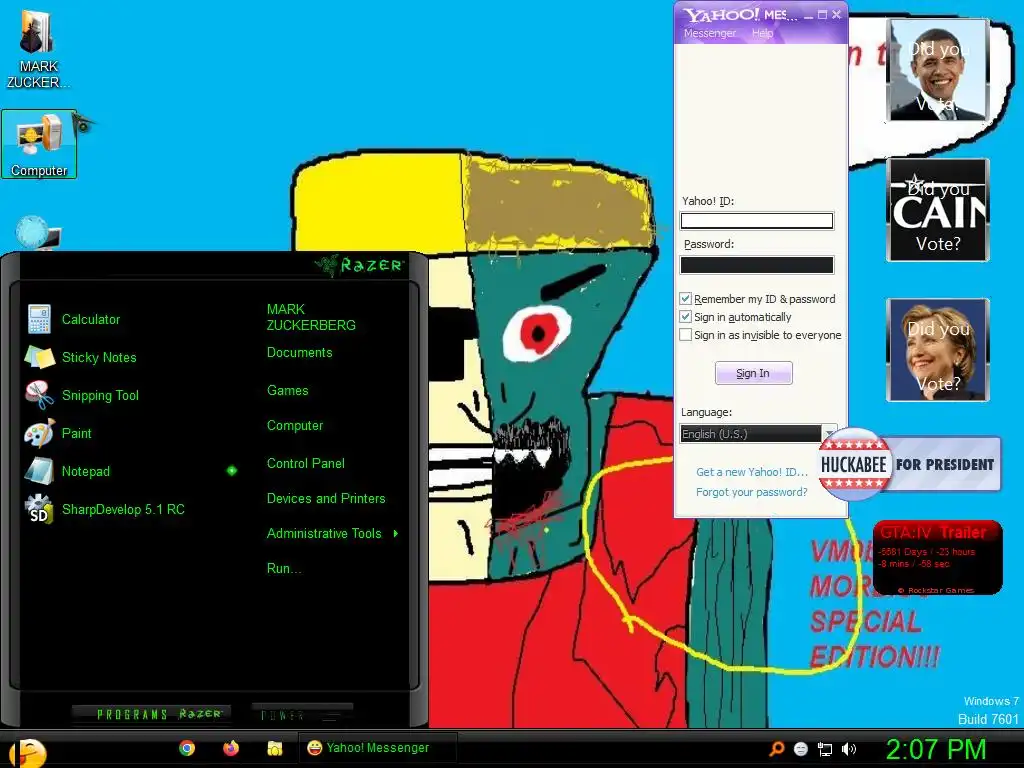The image size is (1024, 768).
Task: Open Computer from the start menu list
Action: click(295, 426)
